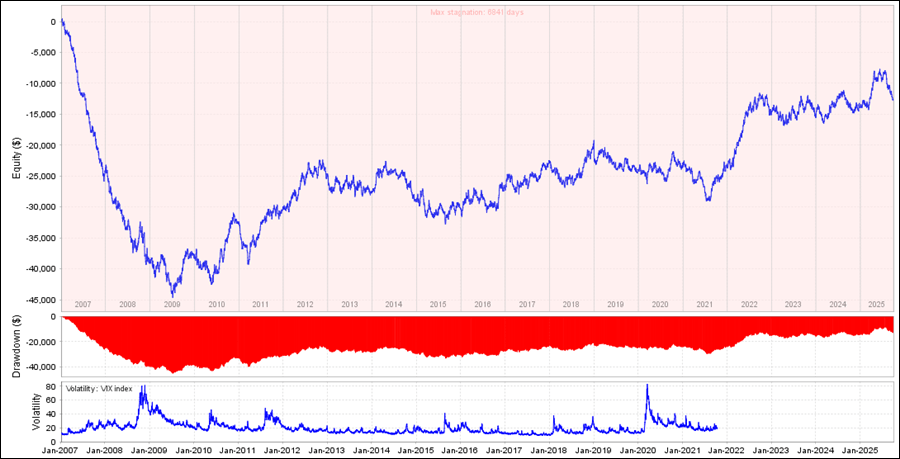Select the Jan-2025 date on the bottom axis
This screenshot has height=459, width=900.
(862, 450)
